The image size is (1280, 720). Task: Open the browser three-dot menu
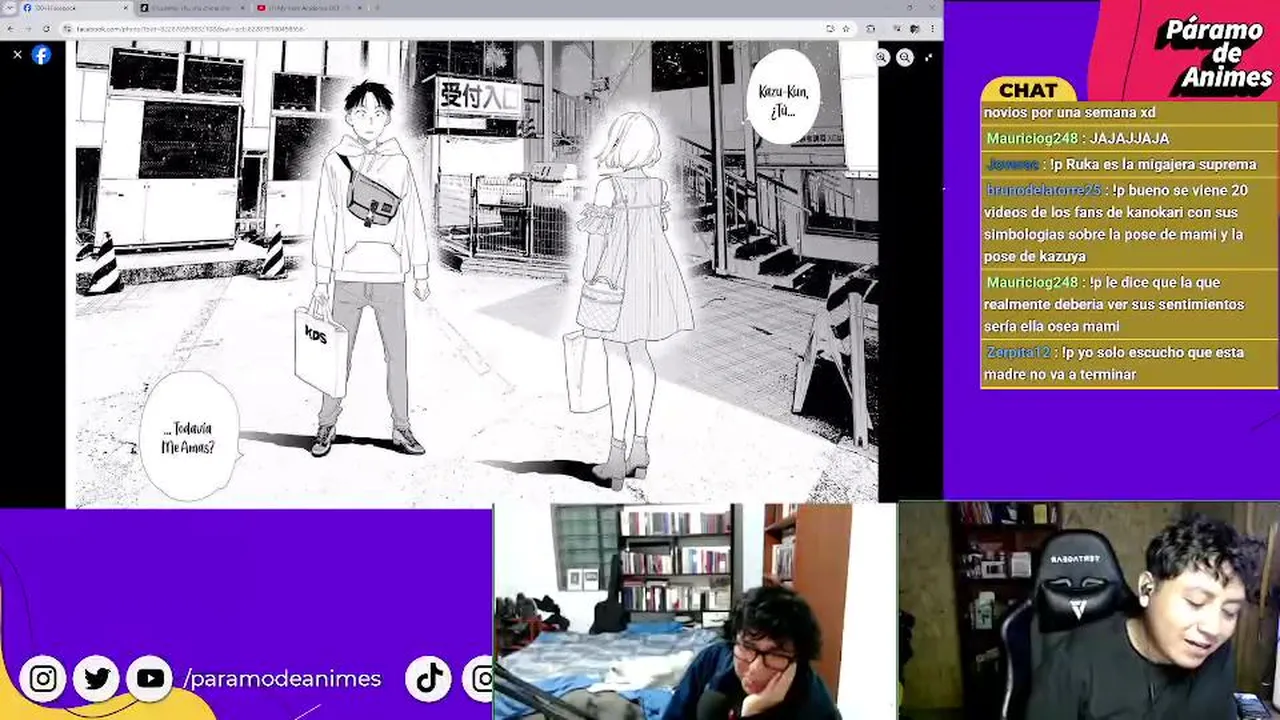[x=932, y=28]
